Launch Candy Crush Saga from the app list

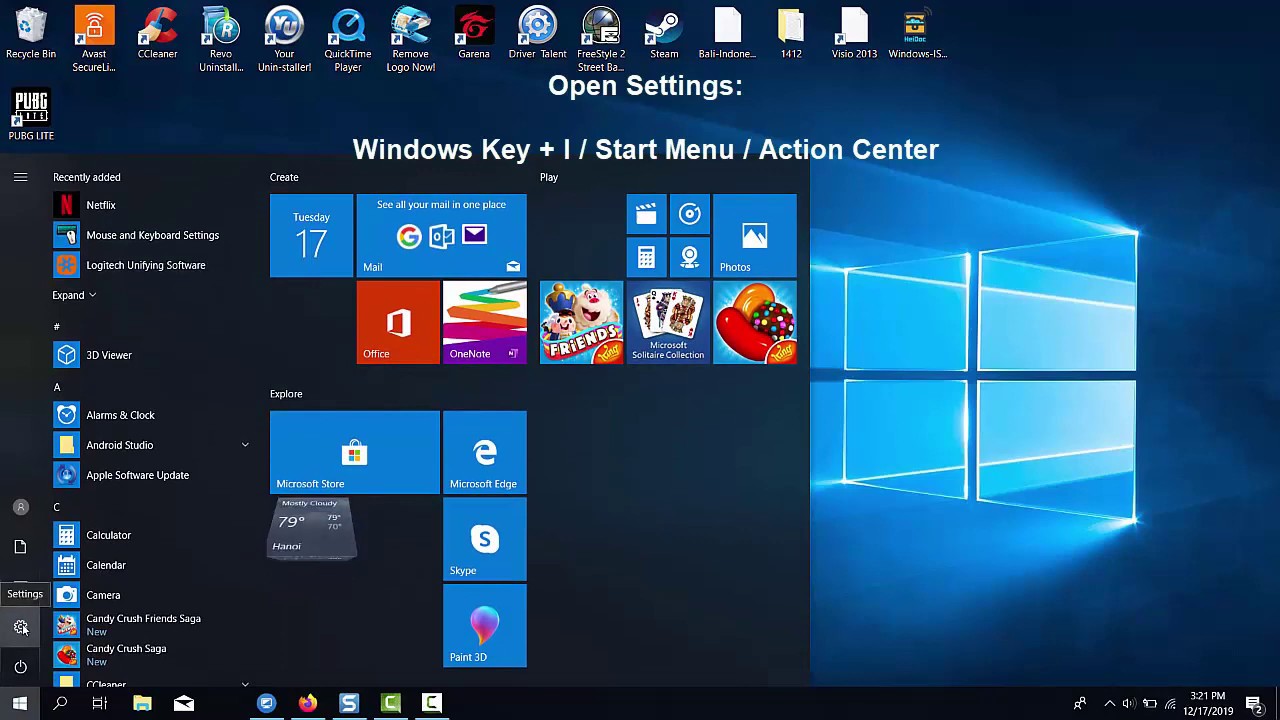(150, 655)
